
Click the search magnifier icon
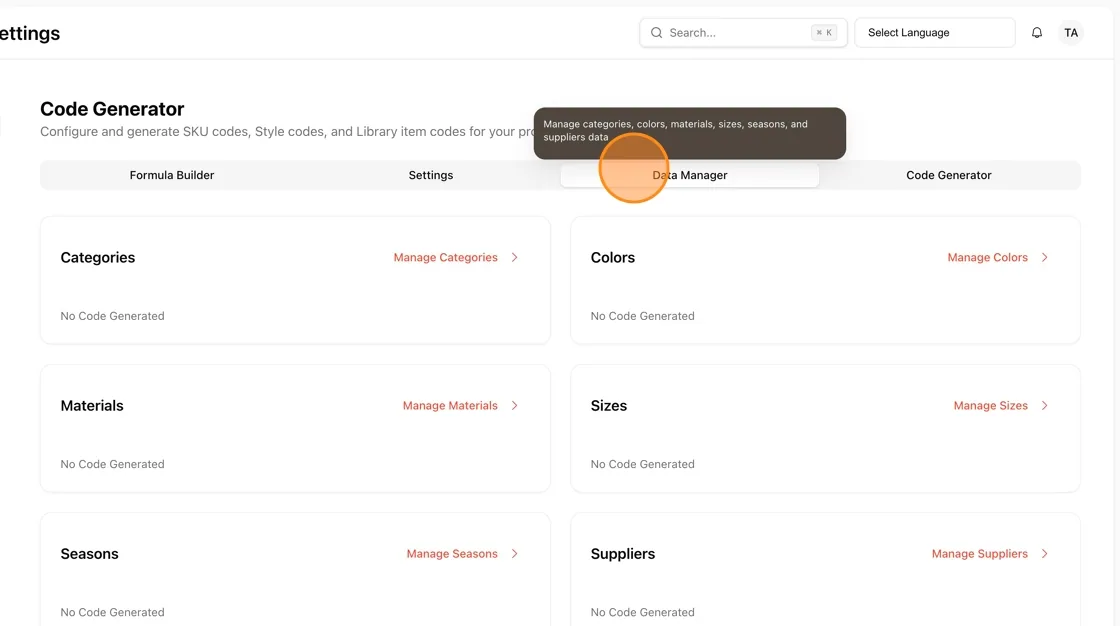pos(656,33)
